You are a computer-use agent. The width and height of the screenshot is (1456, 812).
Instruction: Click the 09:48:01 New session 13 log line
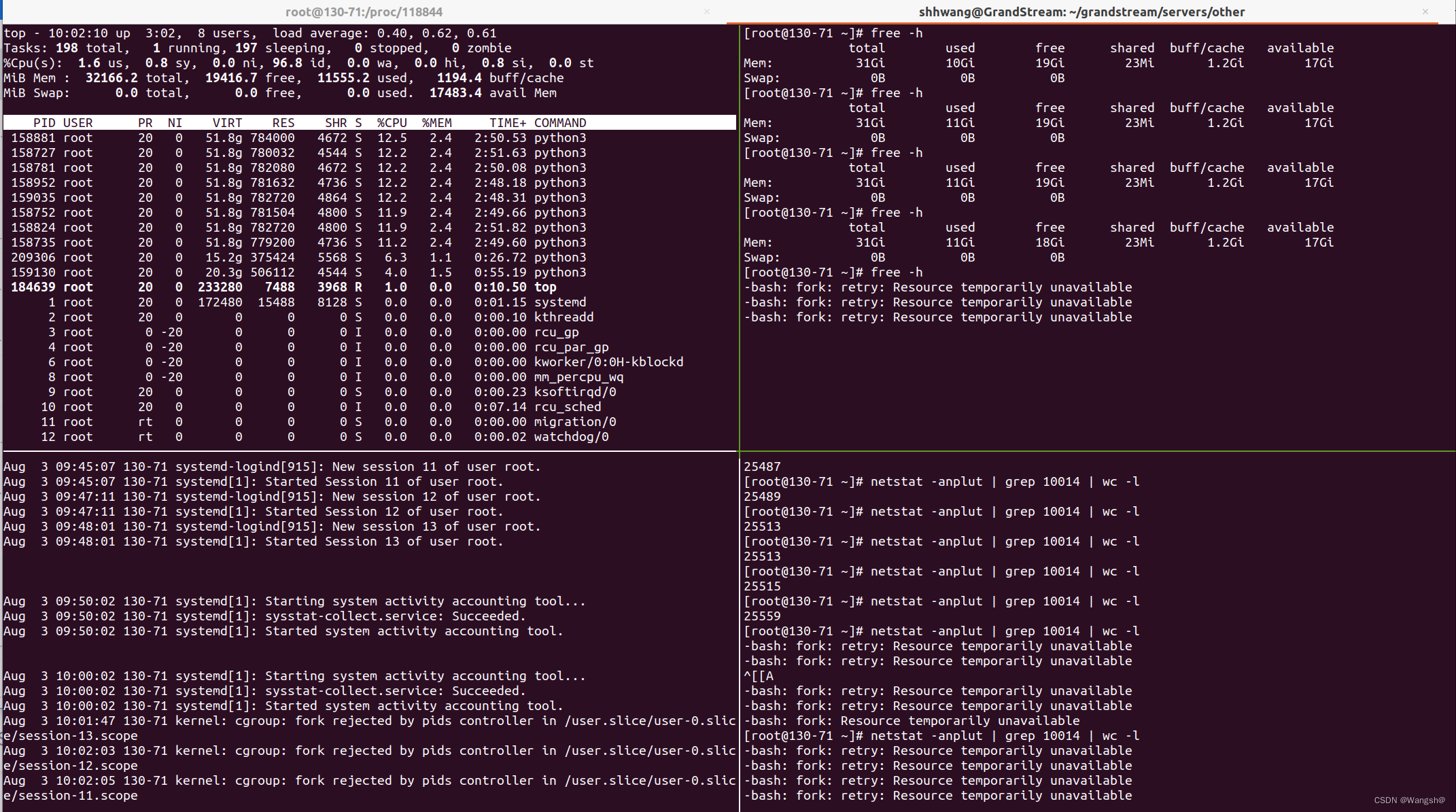tap(272, 527)
